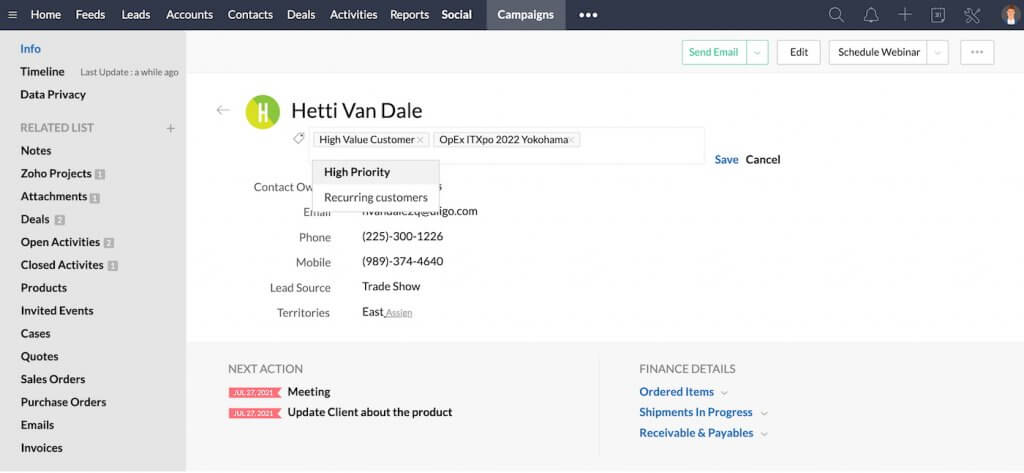Open Update Client about the product action
Image resolution: width=1024 pixels, height=473 pixels.
point(370,412)
